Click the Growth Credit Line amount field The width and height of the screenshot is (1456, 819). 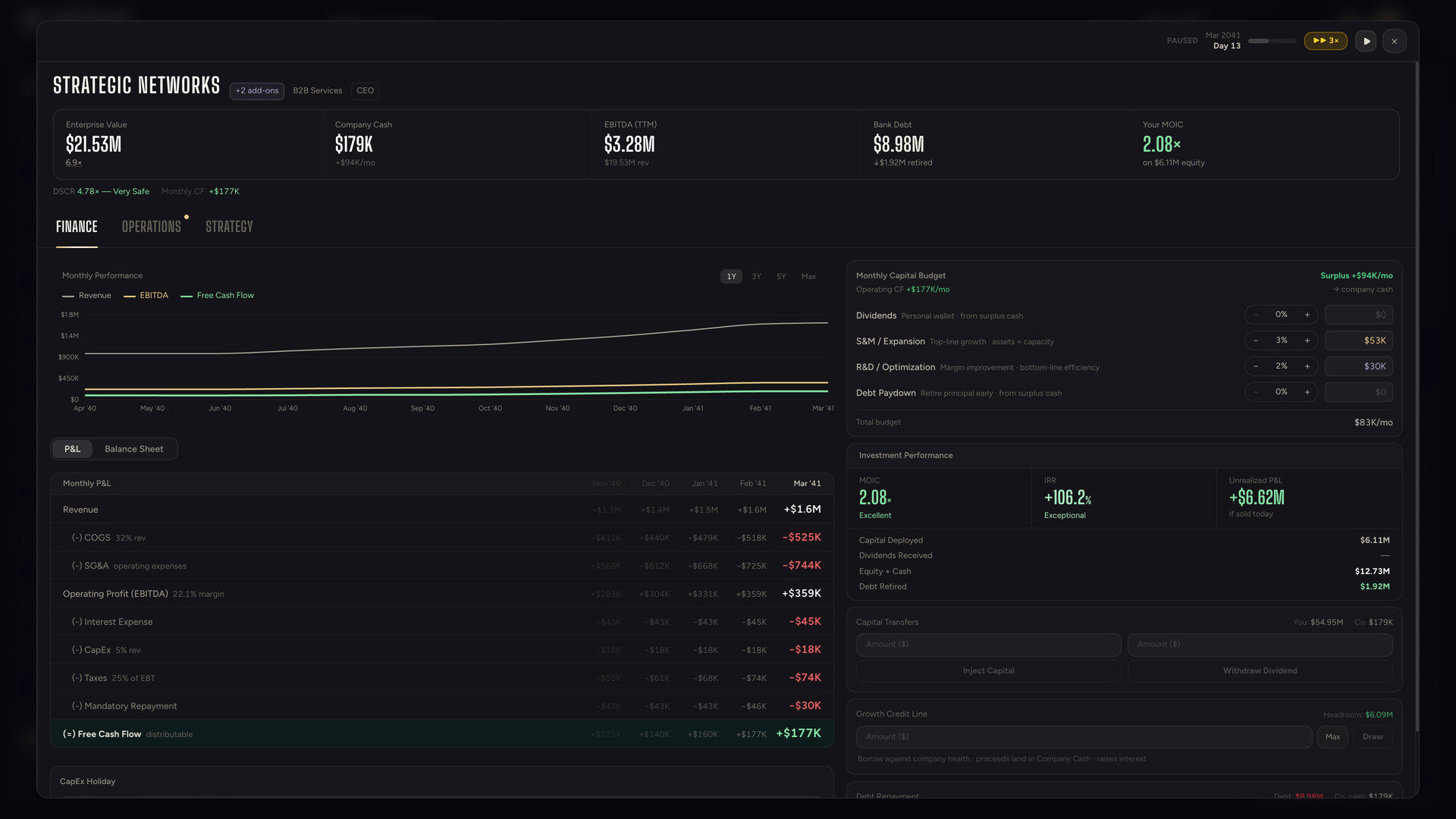coord(1084,737)
